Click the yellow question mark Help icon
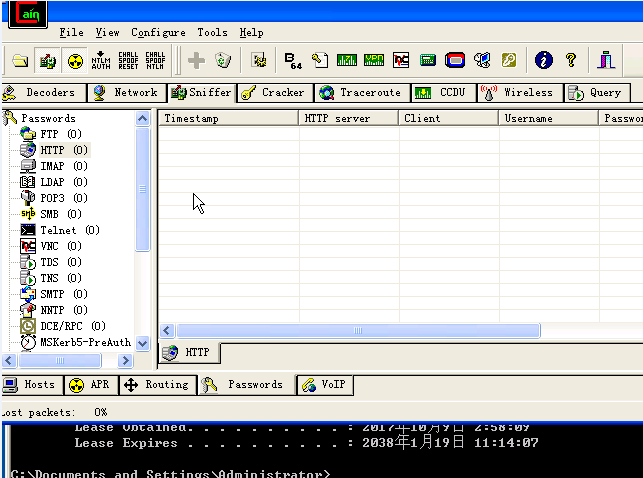Image resolution: width=643 pixels, height=478 pixels. click(x=571, y=61)
